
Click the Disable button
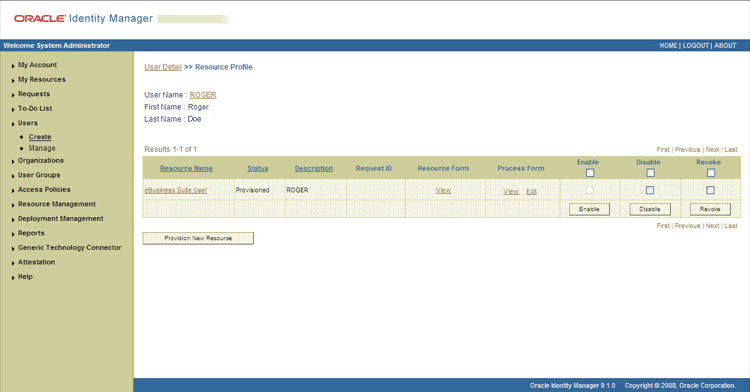pos(650,209)
